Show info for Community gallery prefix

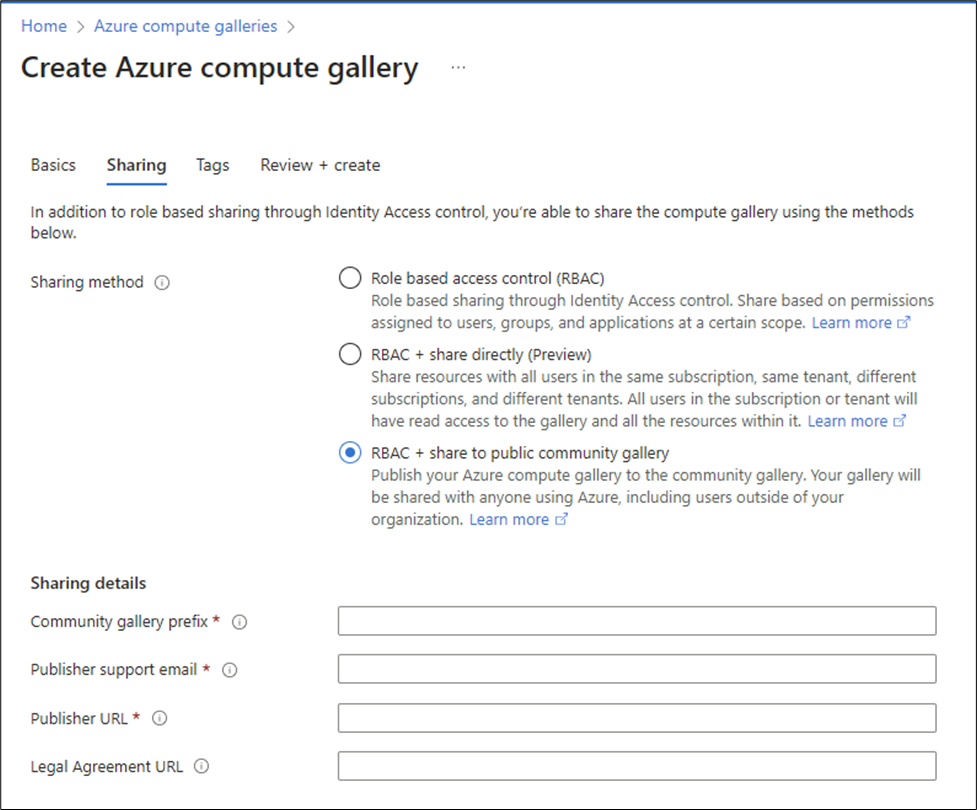[x=239, y=622]
